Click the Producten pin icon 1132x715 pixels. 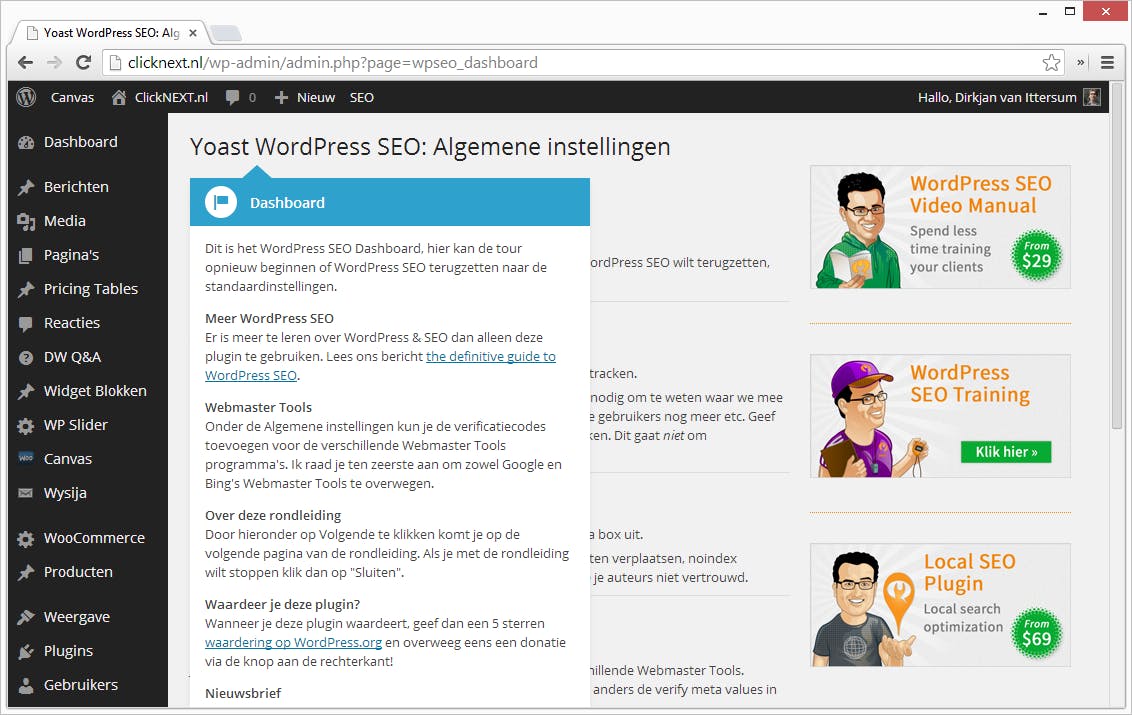26,573
